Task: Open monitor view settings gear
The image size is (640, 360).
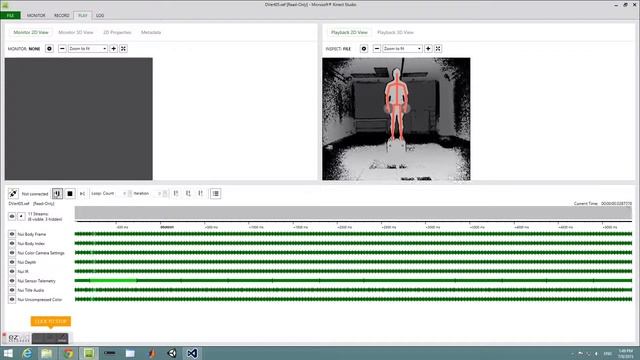Action: (49, 49)
